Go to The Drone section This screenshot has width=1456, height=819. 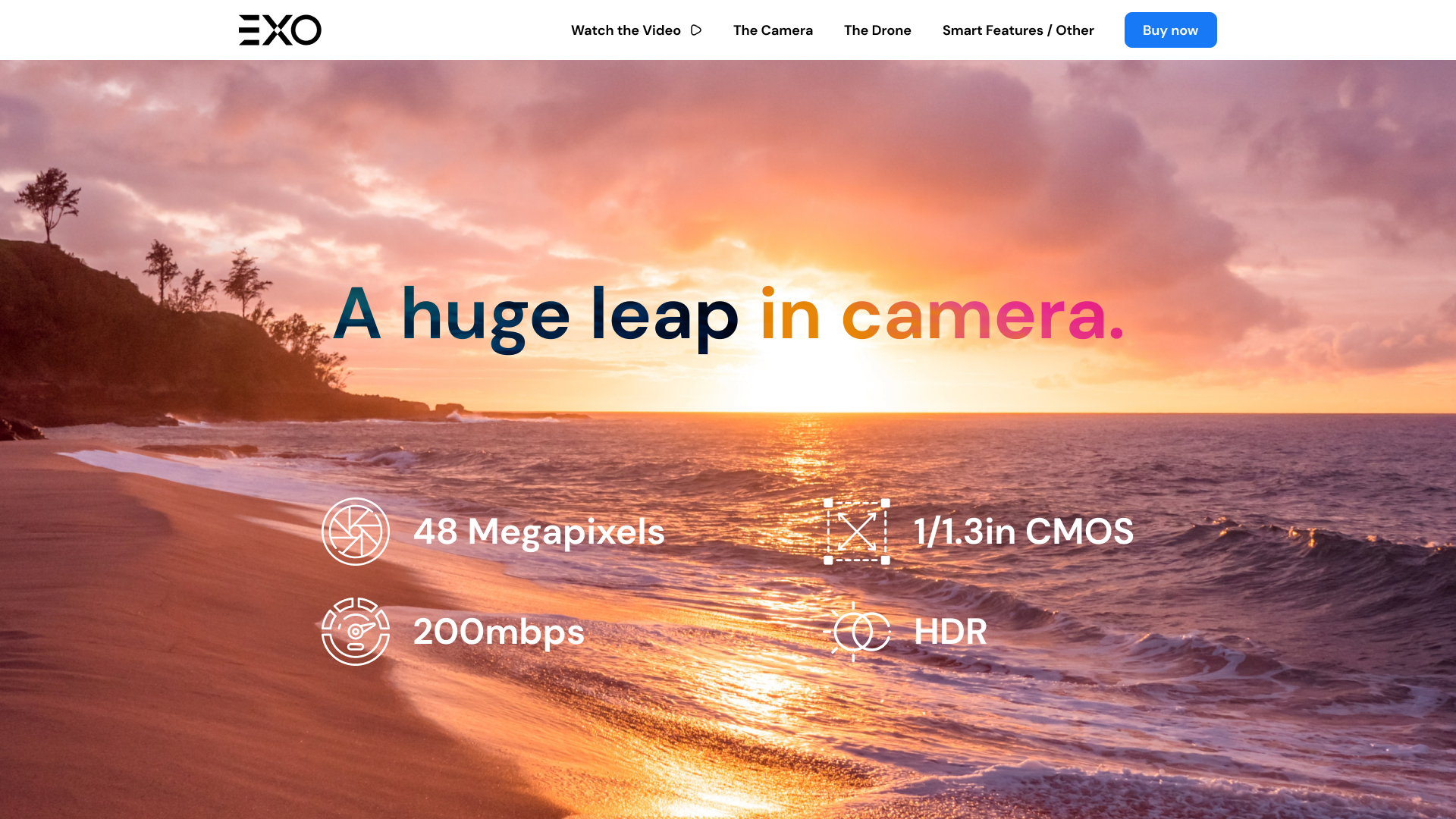coord(877,30)
